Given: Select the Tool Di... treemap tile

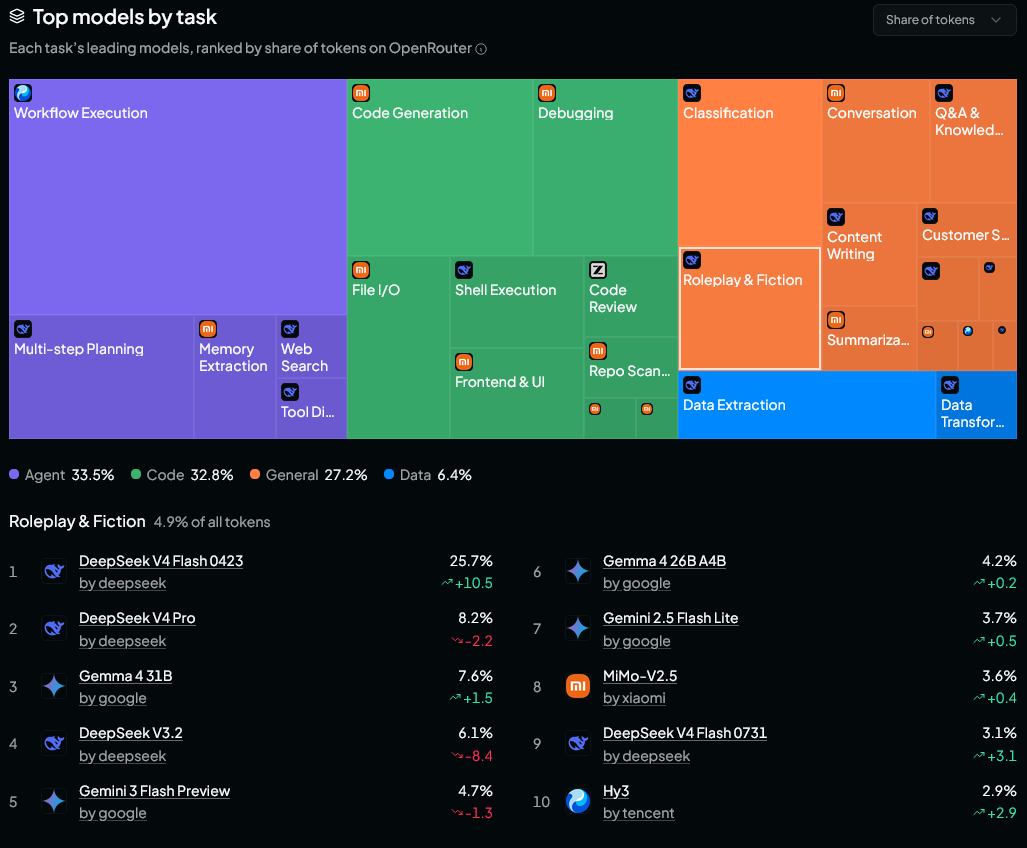Looking at the screenshot, I should point(311,409).
